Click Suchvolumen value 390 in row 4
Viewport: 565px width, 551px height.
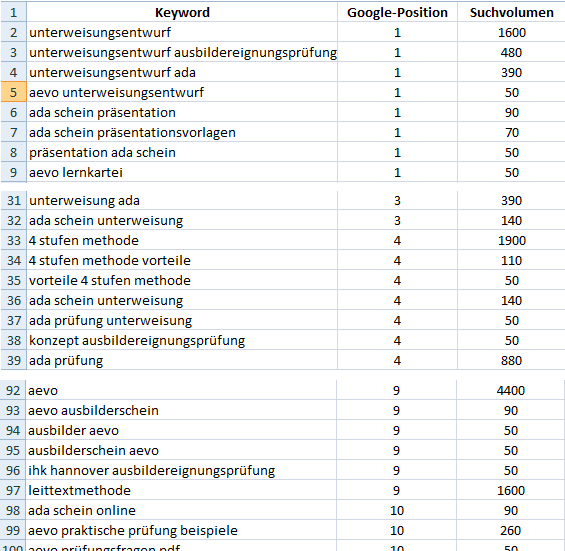[511, 73]
